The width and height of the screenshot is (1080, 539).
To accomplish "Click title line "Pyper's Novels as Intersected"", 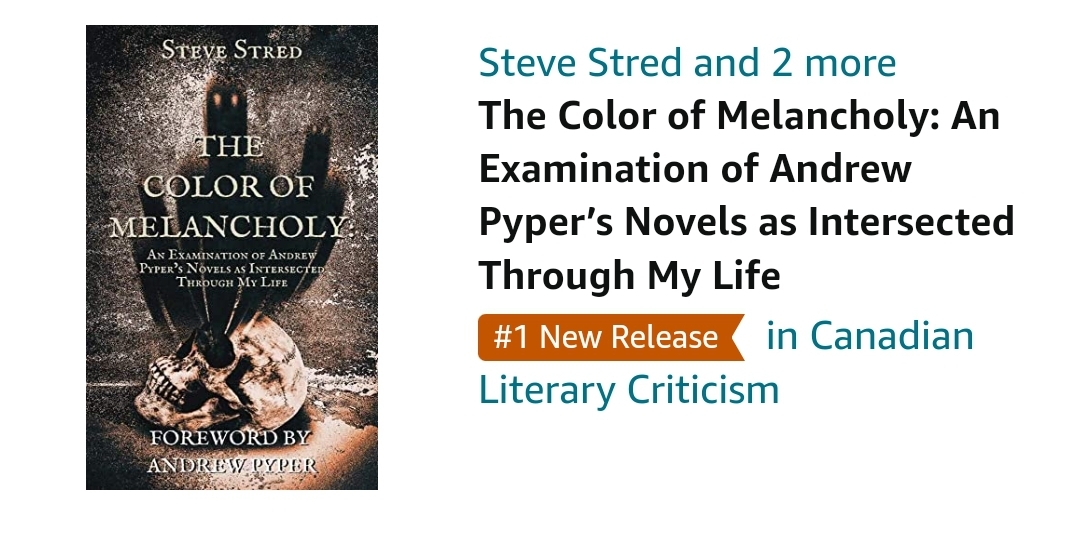I will click(x=746, y=222).
